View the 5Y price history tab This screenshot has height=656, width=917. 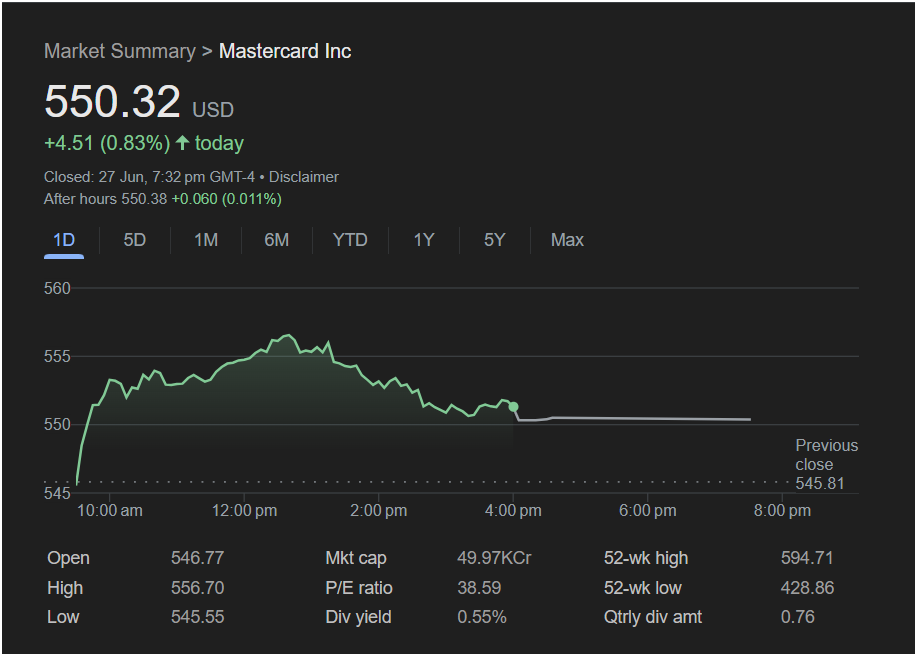[x=494, y=240]
